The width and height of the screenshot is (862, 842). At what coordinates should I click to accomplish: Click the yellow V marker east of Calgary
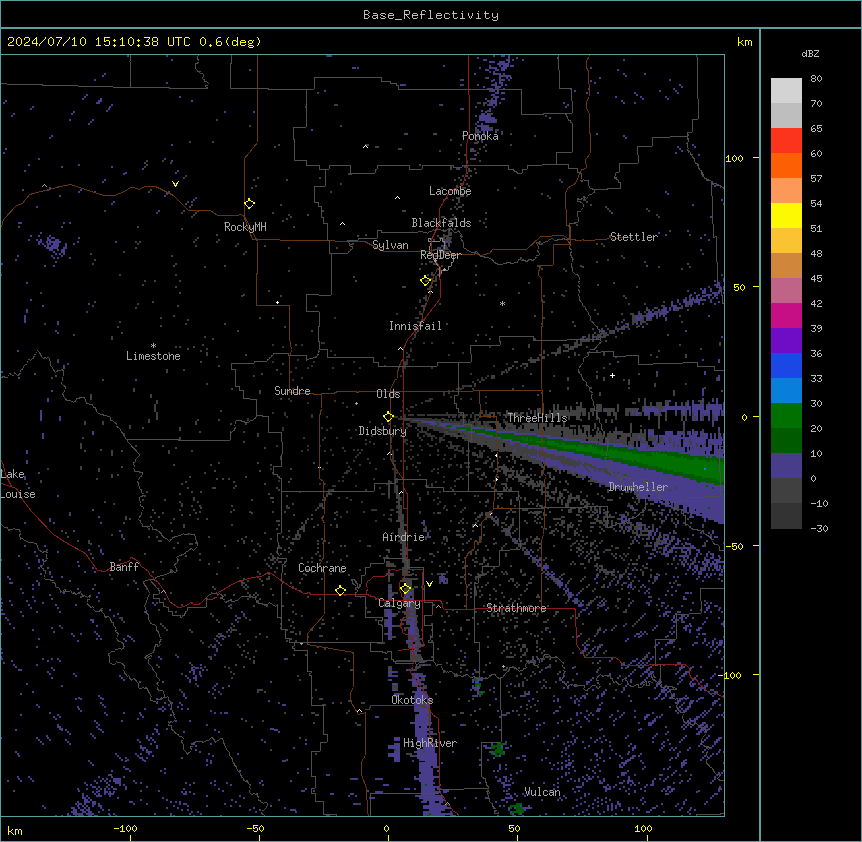click(429, 584)
